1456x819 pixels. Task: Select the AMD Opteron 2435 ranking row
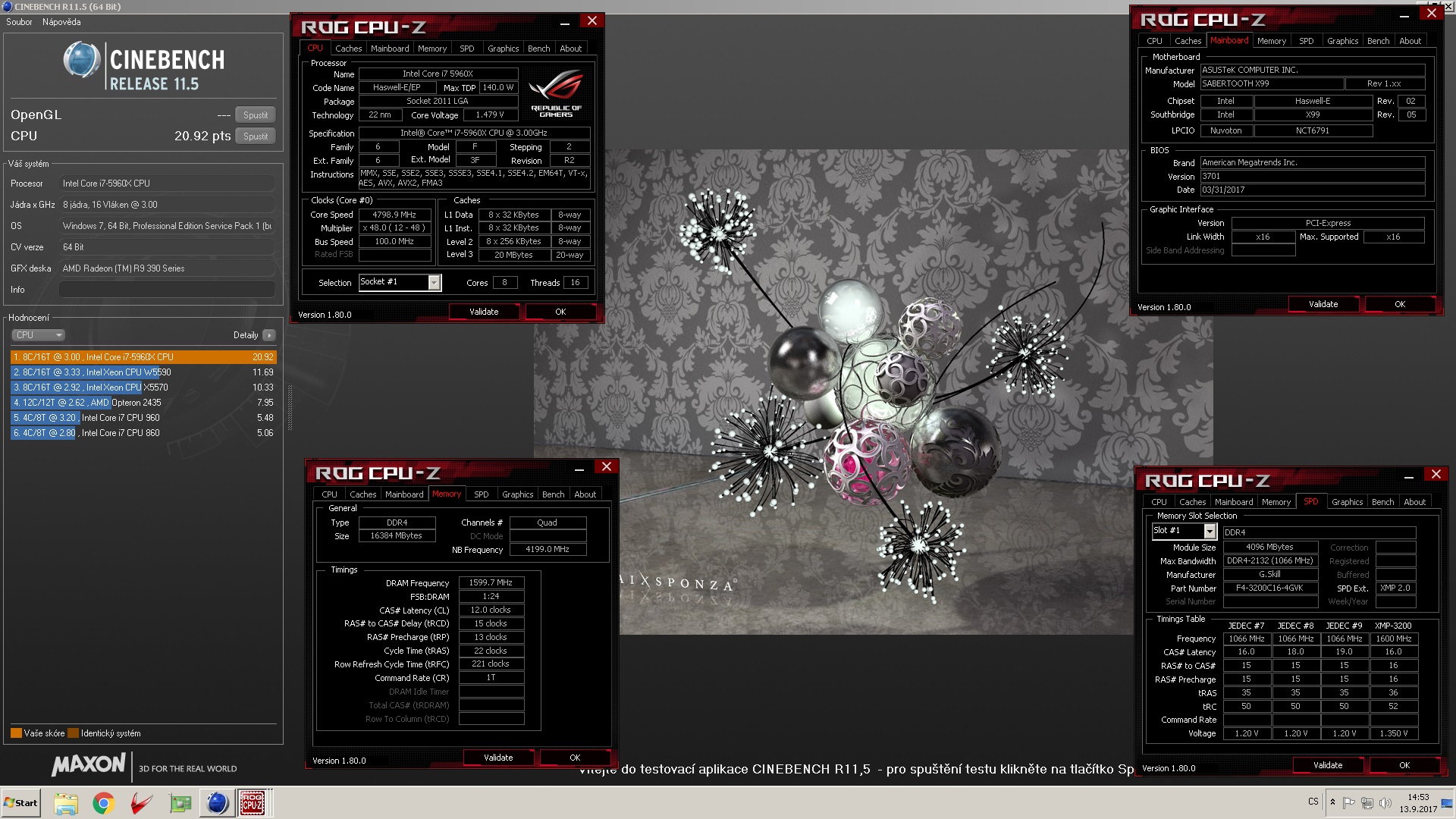point(143,403)
